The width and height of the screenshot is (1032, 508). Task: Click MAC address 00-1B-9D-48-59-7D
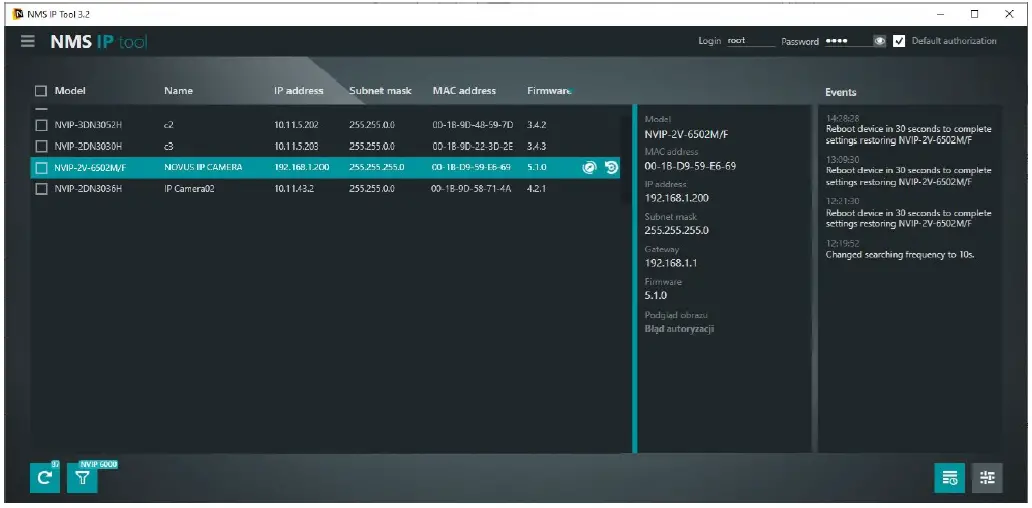tap(473, 125)
